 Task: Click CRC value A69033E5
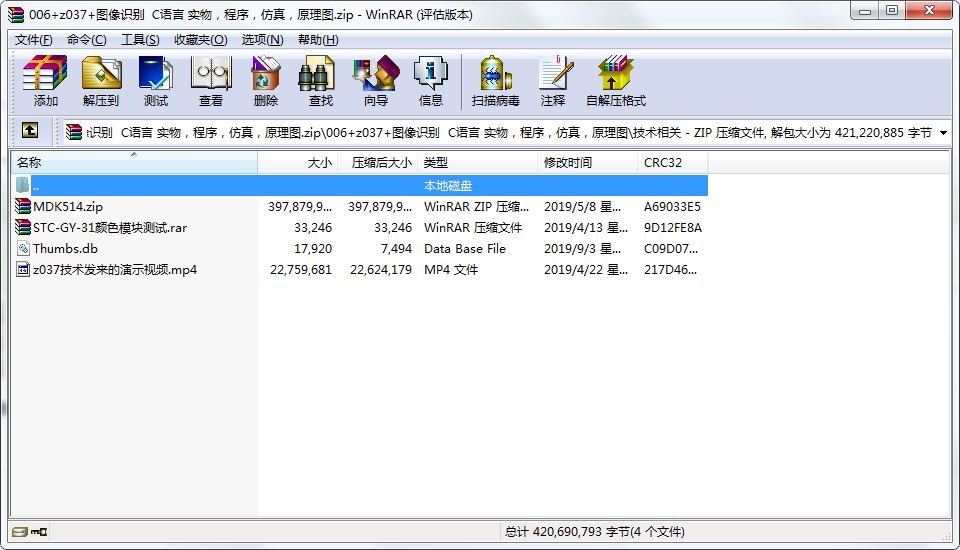click(x=672, y=207)
